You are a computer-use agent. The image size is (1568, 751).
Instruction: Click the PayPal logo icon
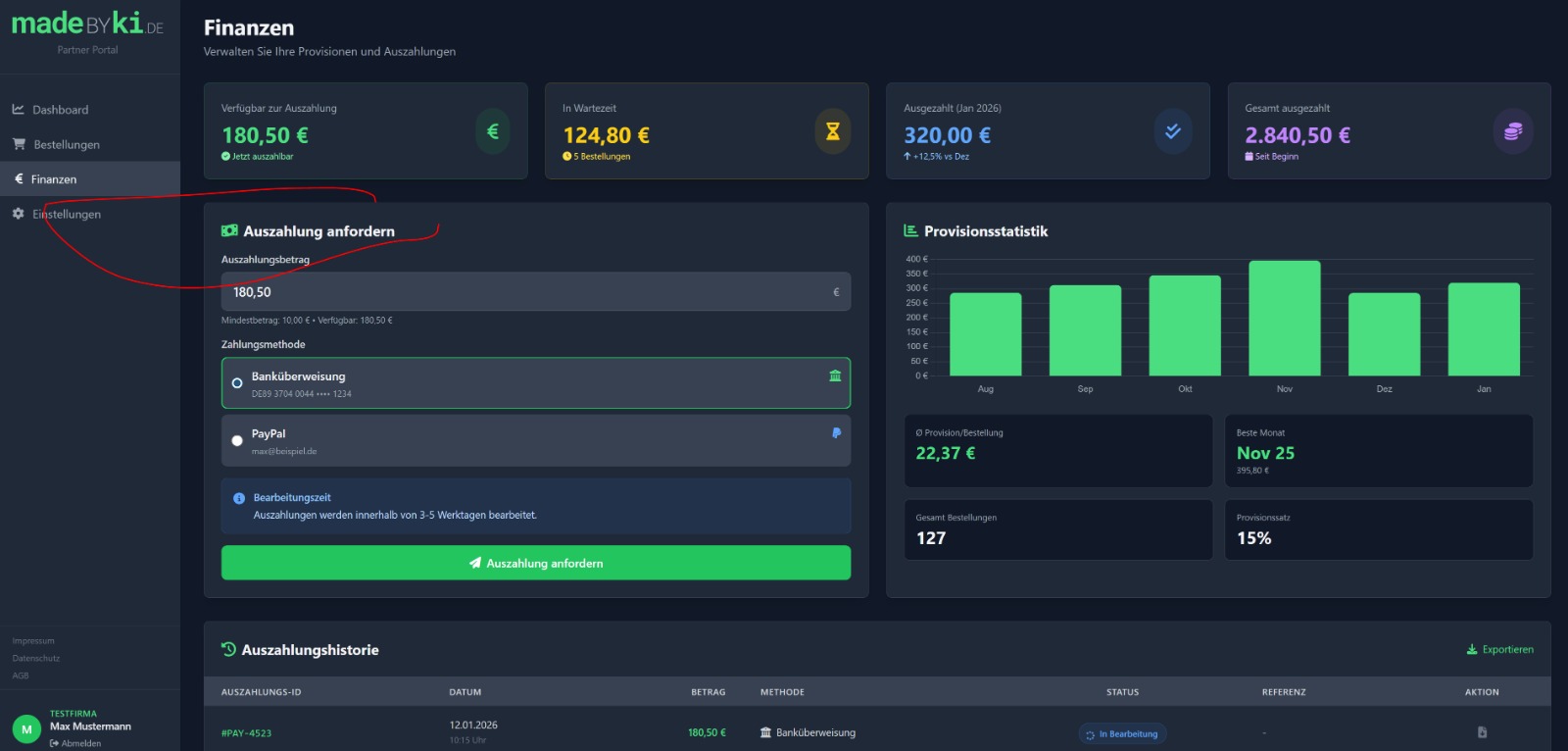click(x=836, y=432)
